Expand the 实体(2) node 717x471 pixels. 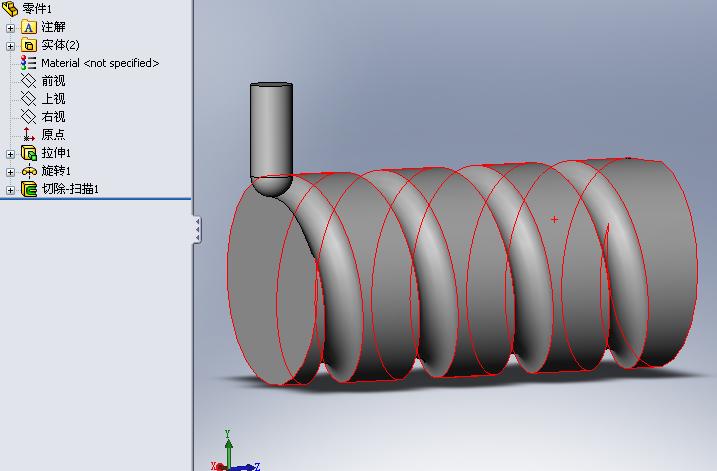click(x=10, y=46)
